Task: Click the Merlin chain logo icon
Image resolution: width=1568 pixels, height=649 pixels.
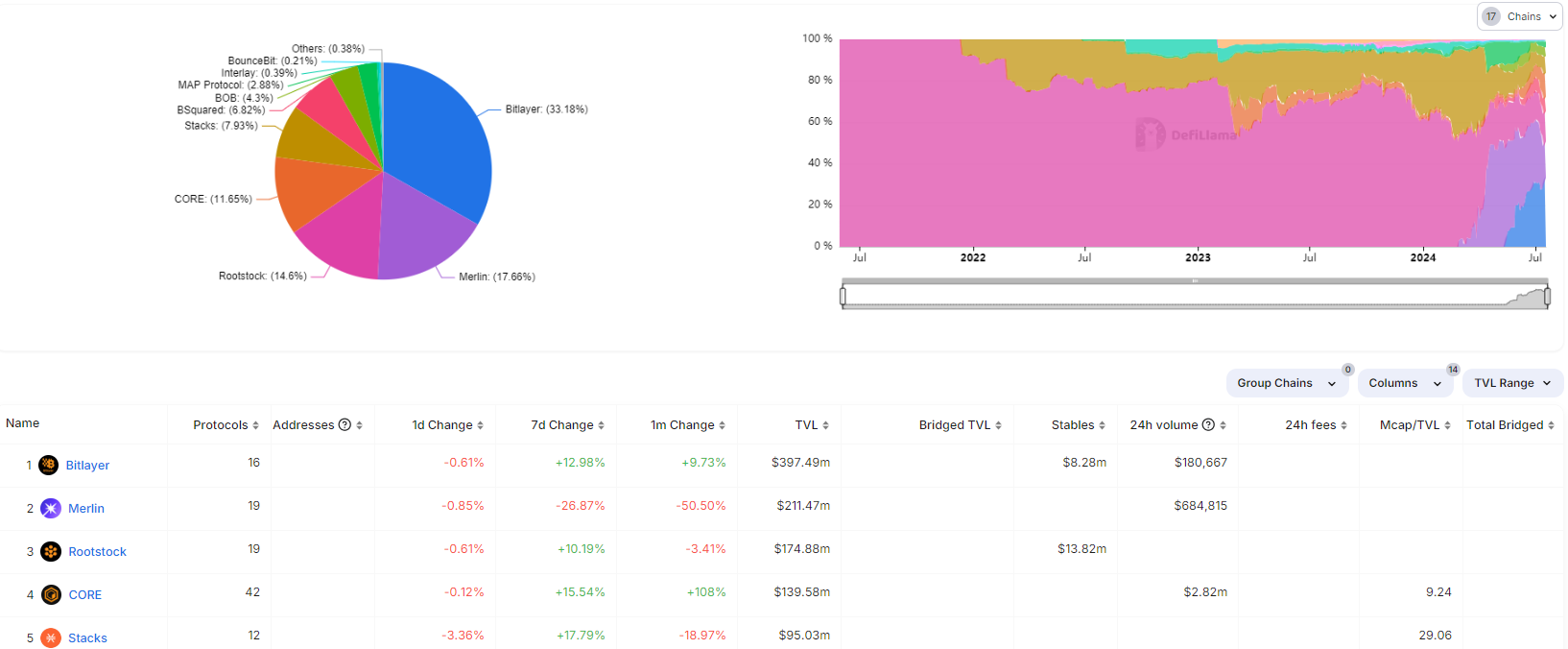Action: tap(51, 509)
